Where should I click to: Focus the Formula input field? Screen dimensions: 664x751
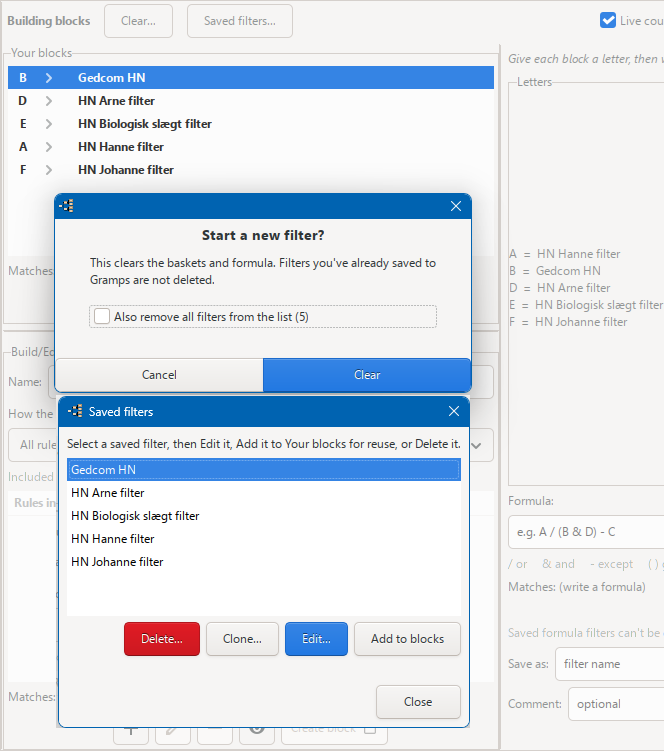tap(586, 532)
